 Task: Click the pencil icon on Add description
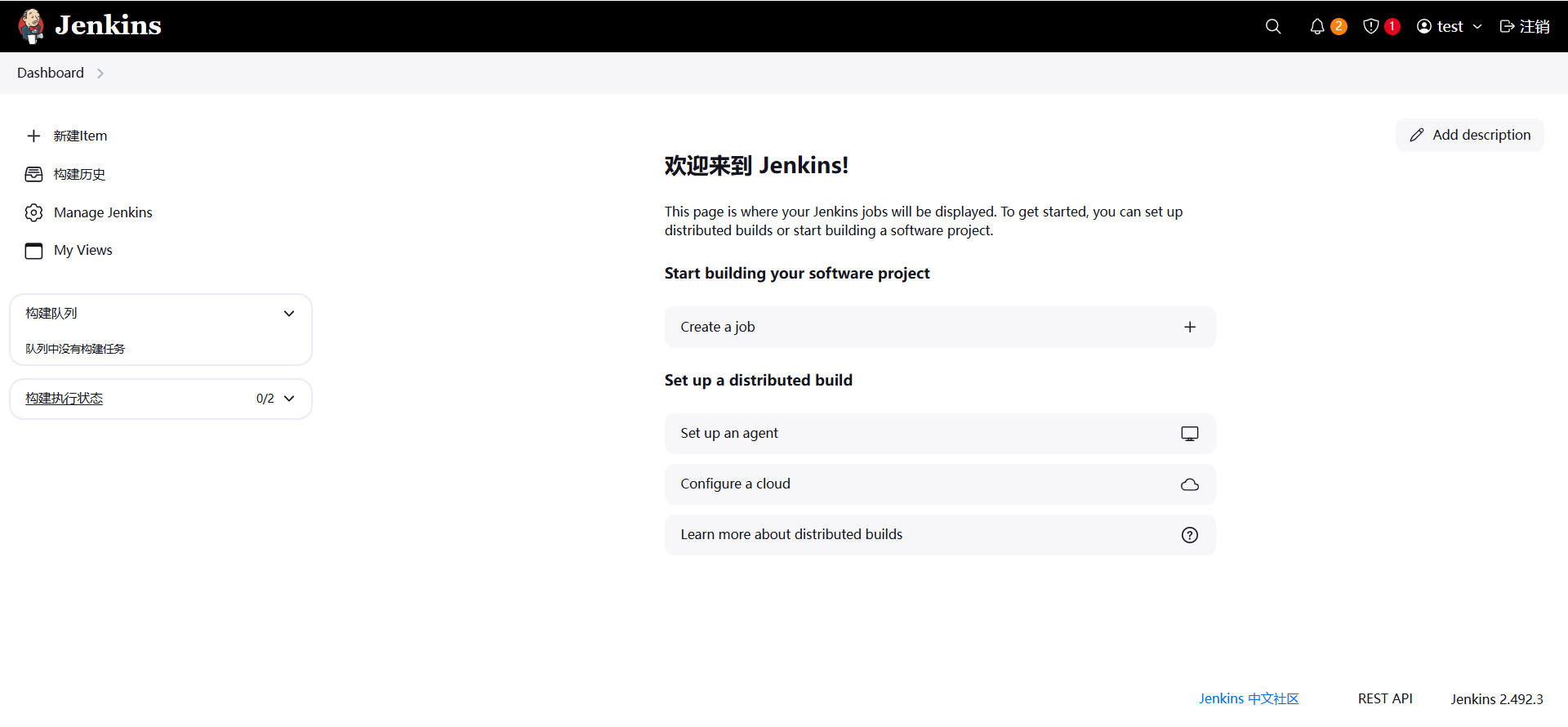(x=1417, y=135)
